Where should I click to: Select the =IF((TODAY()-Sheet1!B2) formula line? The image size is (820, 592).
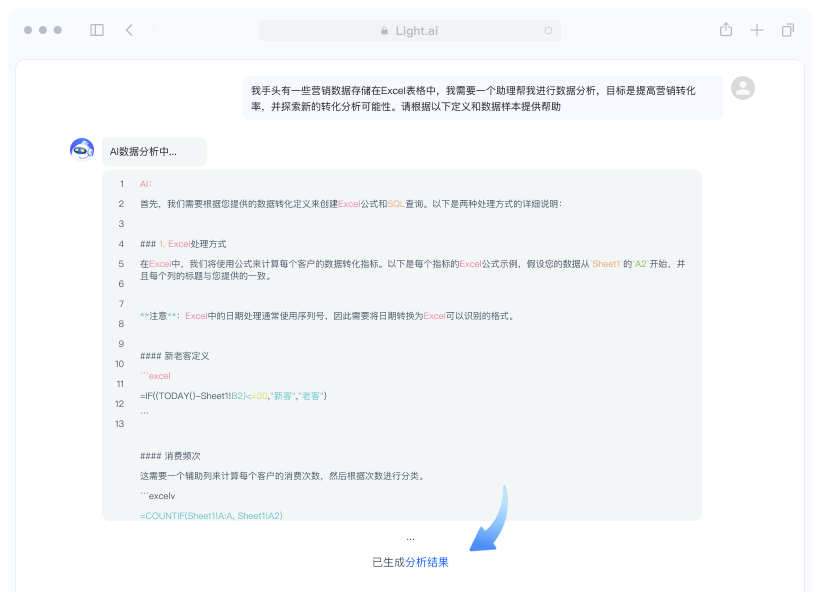[x=233, y=396]
